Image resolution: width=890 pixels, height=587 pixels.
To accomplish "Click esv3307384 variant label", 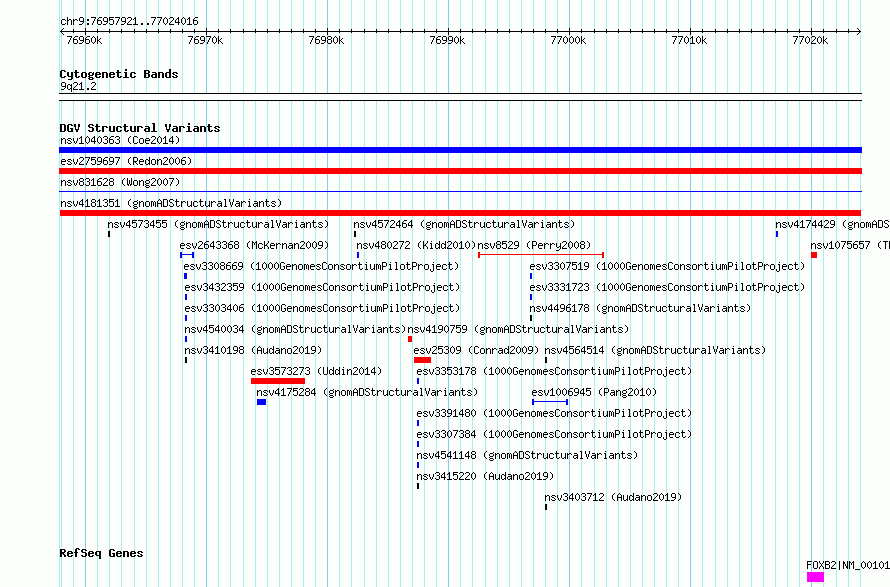I will coord(554,434).
